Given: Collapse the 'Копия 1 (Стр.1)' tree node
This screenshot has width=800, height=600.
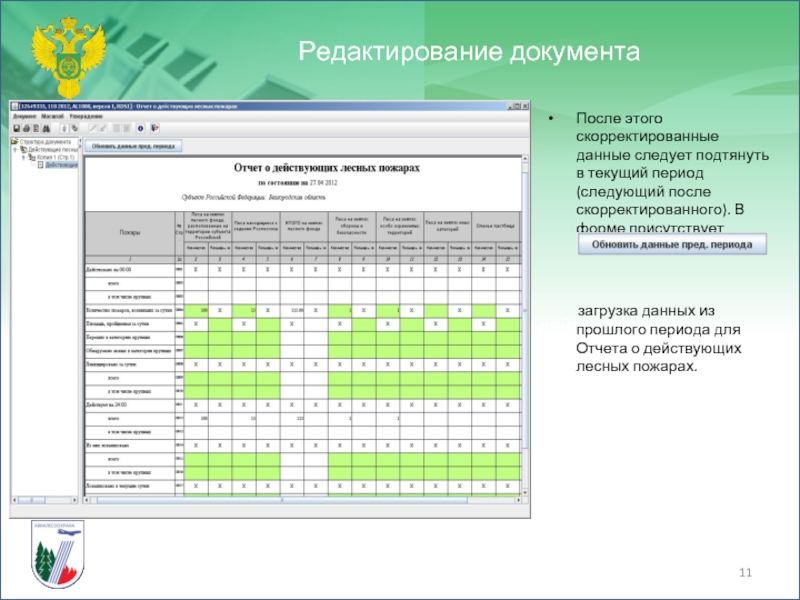Looking at the screenshot, I should [x=23, y=157].
